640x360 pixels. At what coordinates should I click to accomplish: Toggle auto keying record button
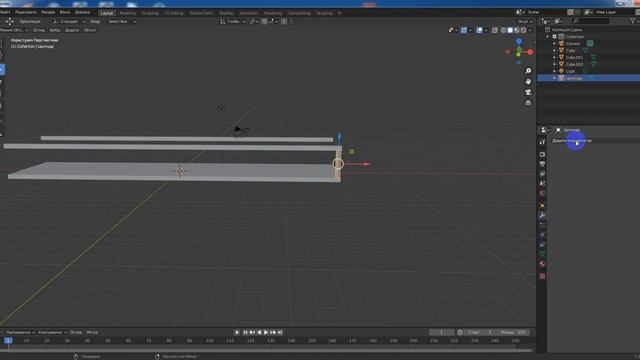pyautogui.click(x=237, y=332)
